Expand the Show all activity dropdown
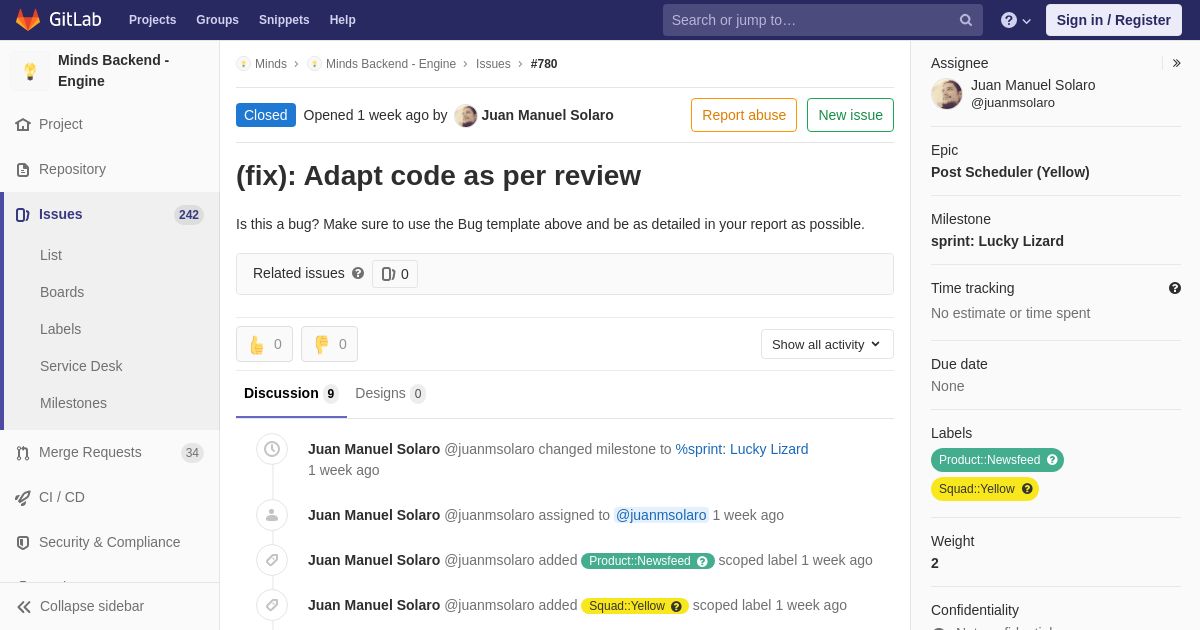 pyautogui.click(x=827, y=344)
